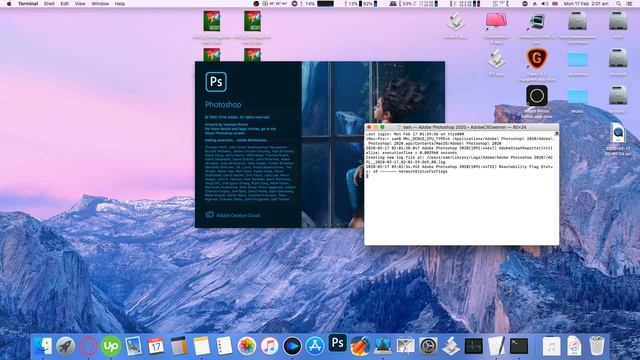Image resolution: width=640 pixels, height=360 pixels.
Task: Open Launchpad rocket icon in Dock
Action: click(x=65, y=346)
